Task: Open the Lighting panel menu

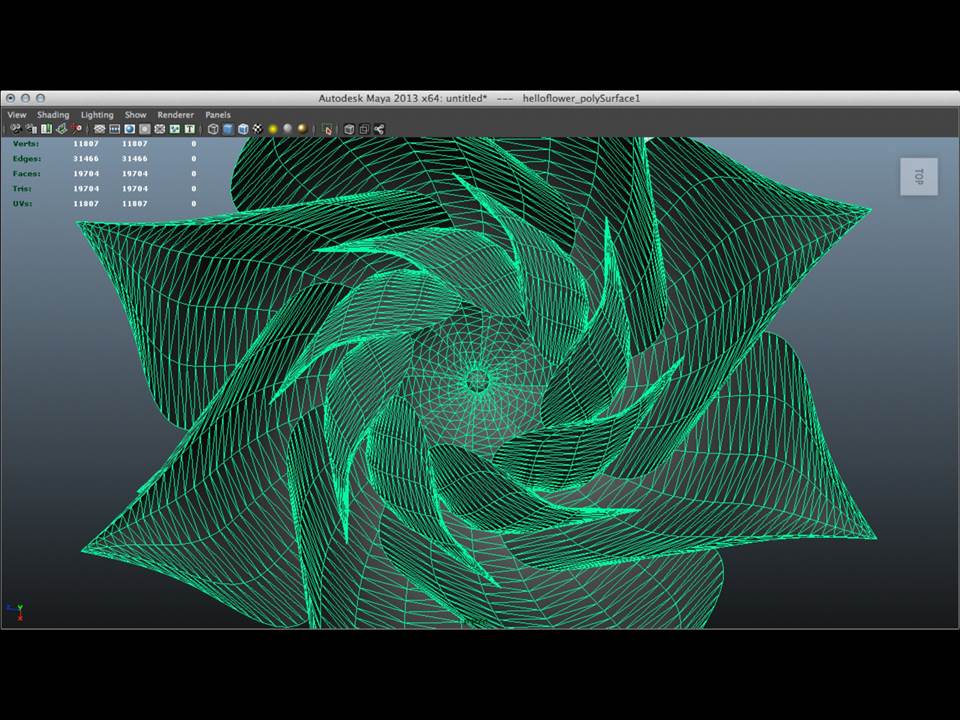Action: pyautogui.click(x=97, y=114)
